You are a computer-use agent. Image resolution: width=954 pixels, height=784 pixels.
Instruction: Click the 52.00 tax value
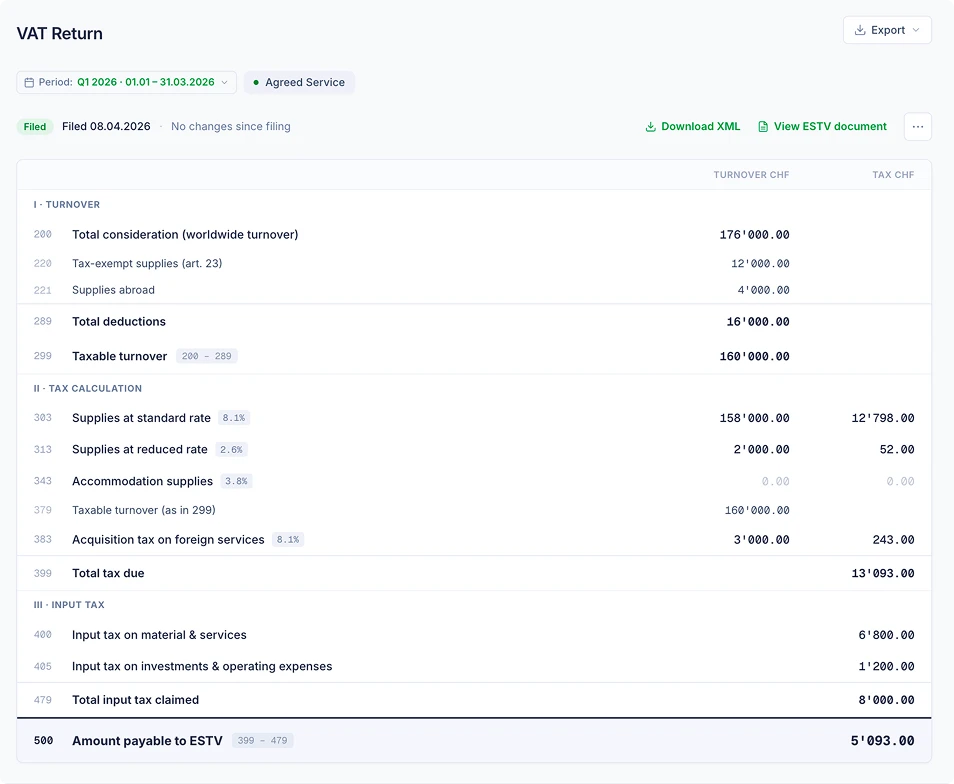tap(897, 449)
